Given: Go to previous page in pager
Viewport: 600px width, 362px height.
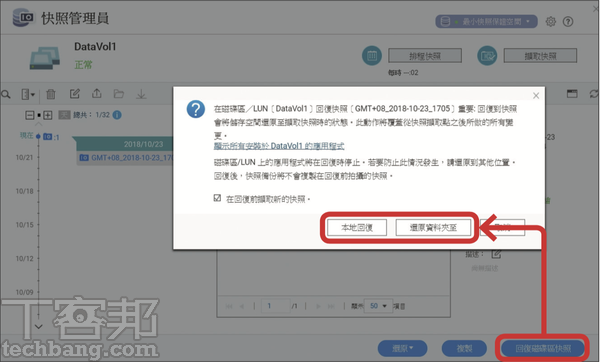Looking at the screenshot, I should point(241,306).
